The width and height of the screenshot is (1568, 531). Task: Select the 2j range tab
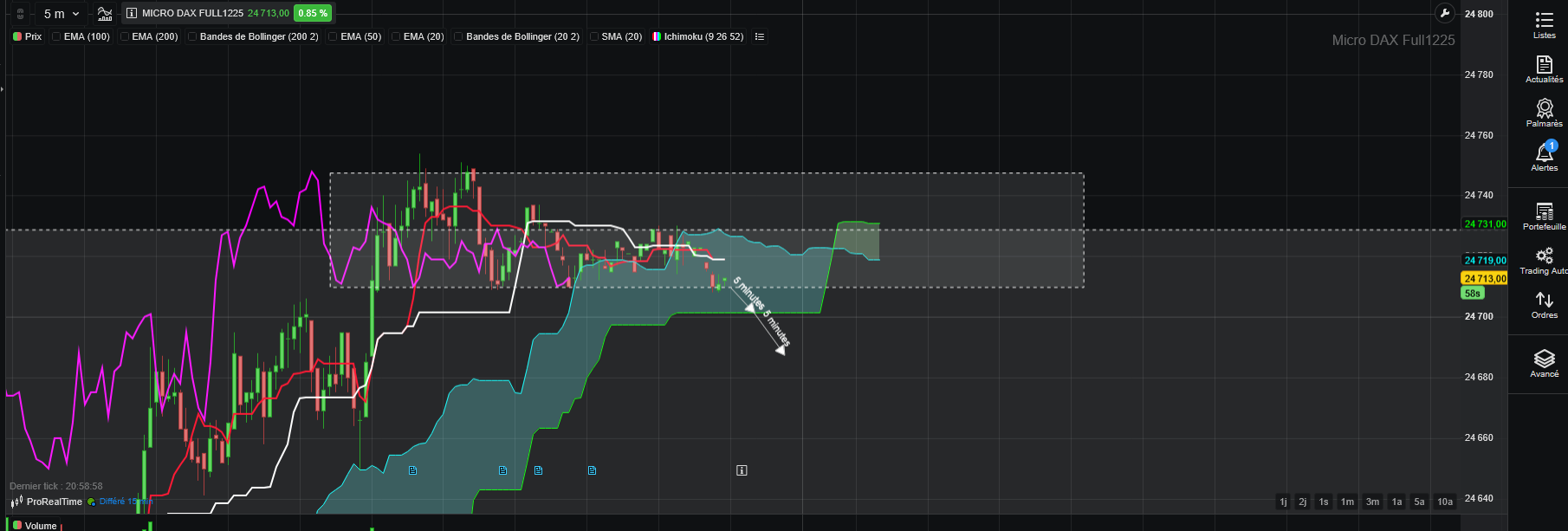(1302, 502)
